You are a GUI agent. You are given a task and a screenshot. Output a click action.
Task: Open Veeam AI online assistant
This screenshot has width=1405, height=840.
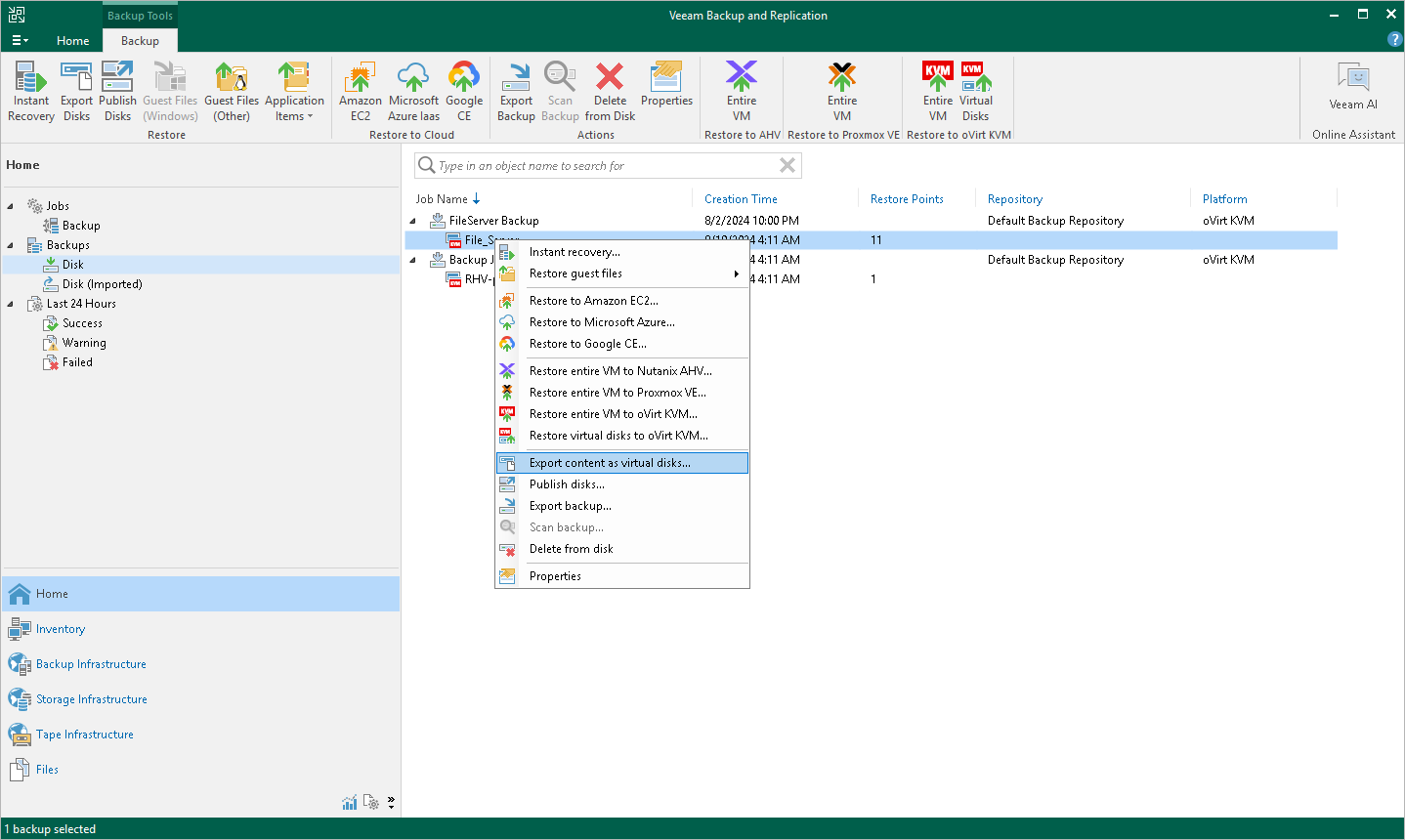tap(1353, 86)
